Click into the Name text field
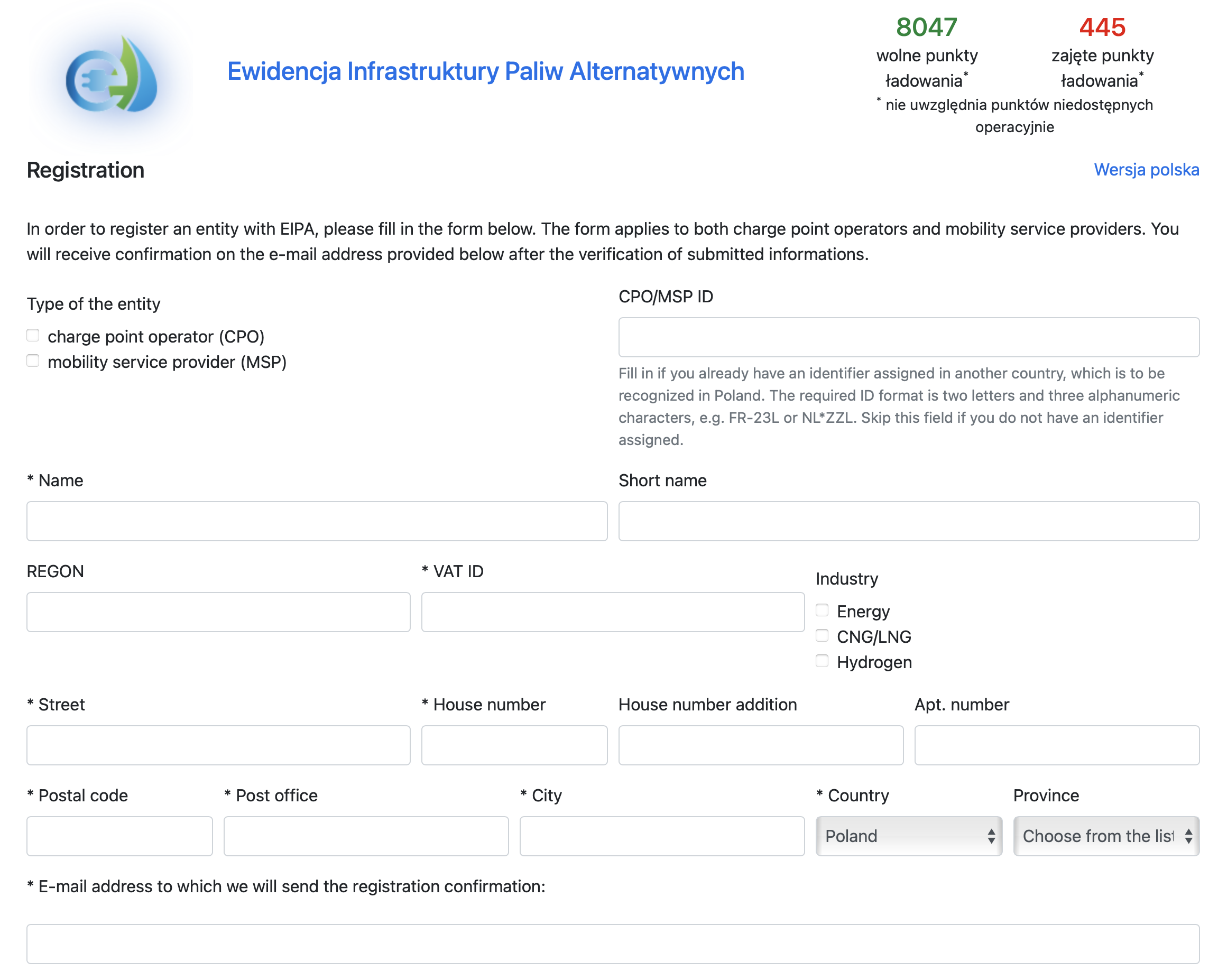Viewport: 1218px width, 980px height. tap(317, 521)
